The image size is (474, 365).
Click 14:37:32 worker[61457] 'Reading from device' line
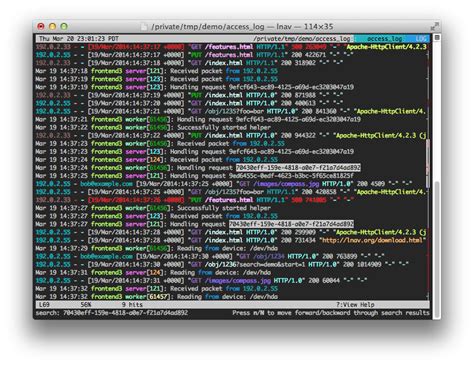point(156,296)
